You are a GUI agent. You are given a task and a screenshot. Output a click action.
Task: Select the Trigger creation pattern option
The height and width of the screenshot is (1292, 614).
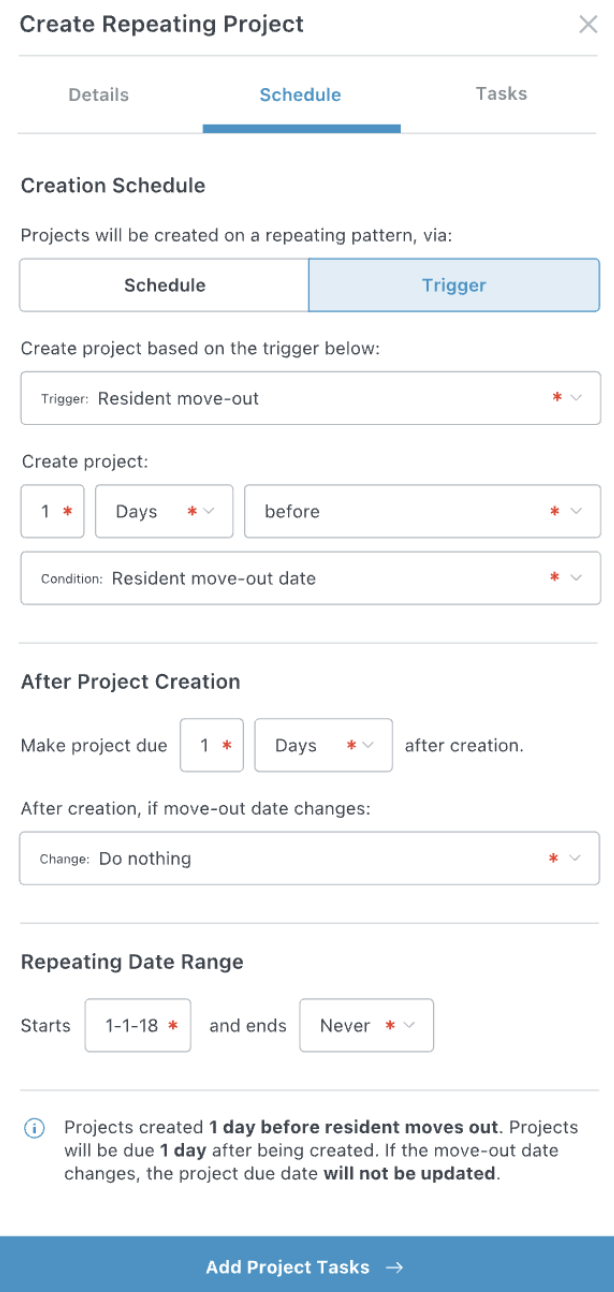coord(454,285)
